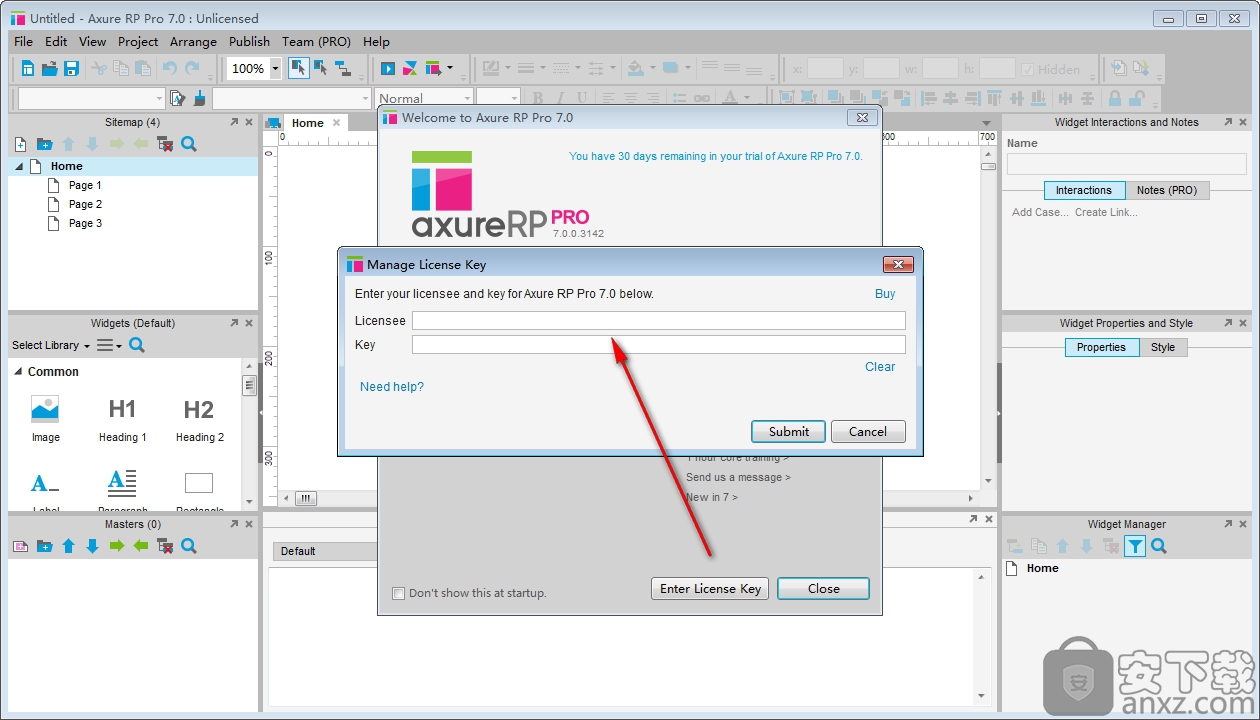This screenshot has width=1260, height=720.
Task: Click the Buy link
Action: (885, 294)
